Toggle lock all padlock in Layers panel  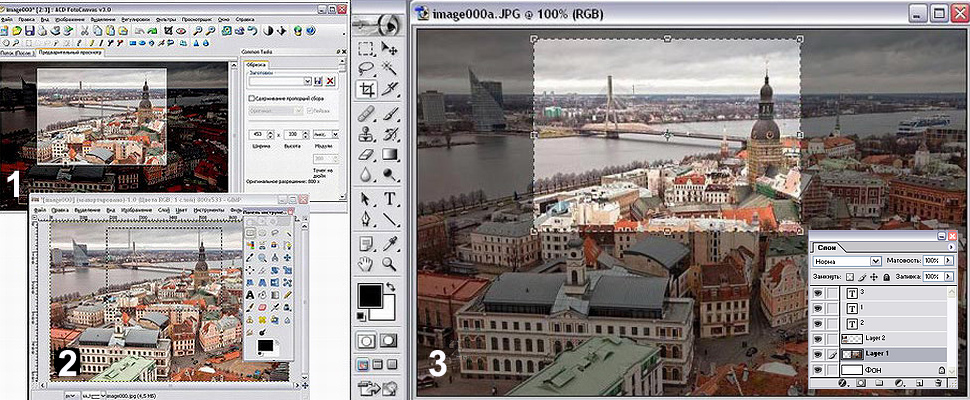(x=886, y=277)
